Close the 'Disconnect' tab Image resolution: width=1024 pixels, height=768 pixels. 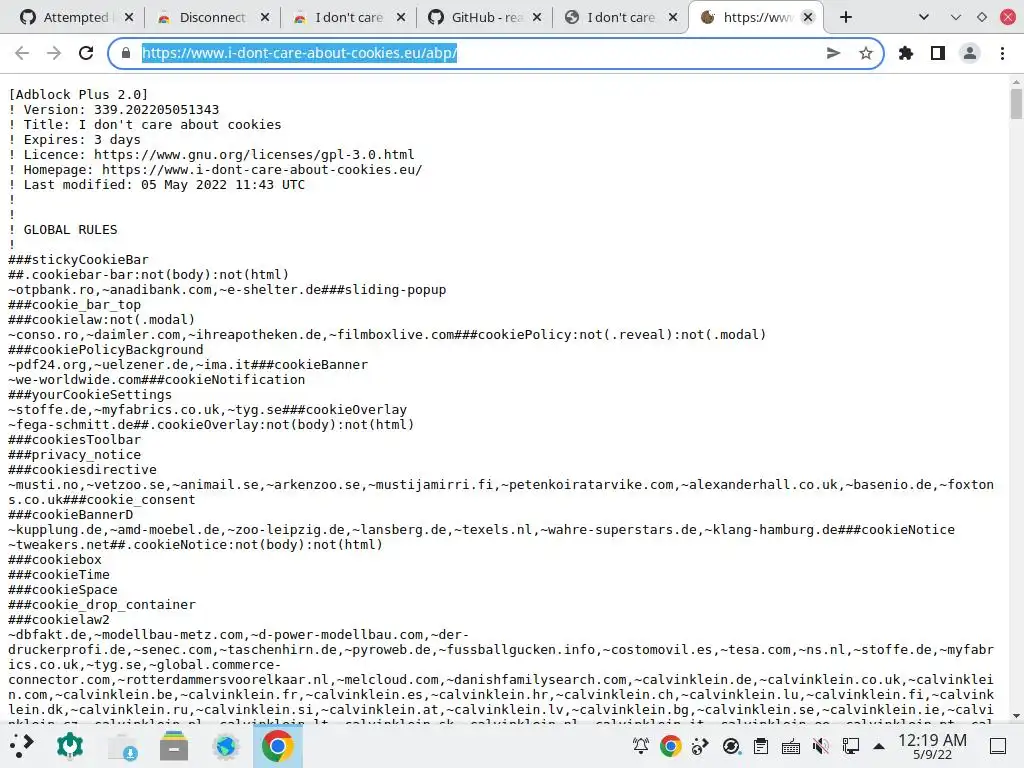click(x=265, y=17)
